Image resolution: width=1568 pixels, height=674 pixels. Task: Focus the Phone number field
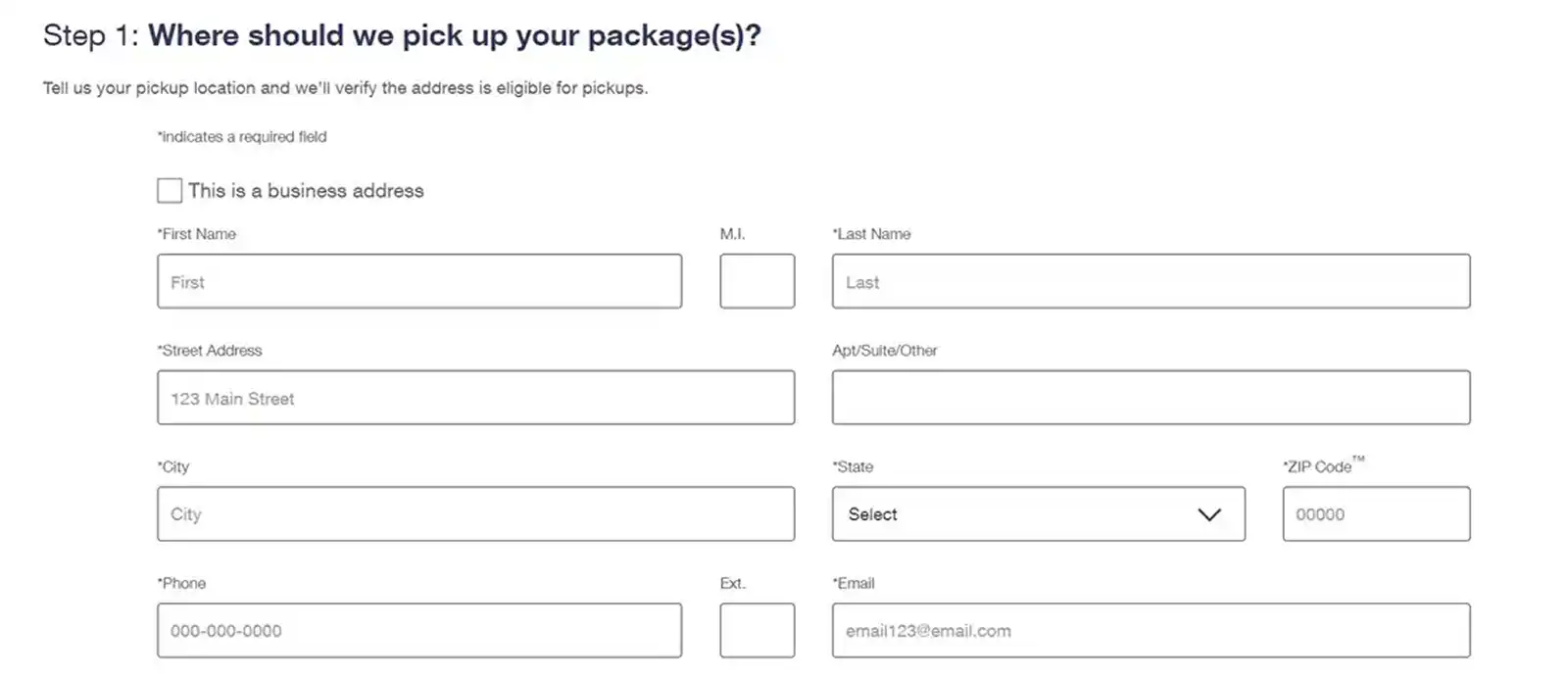point(418,631)
